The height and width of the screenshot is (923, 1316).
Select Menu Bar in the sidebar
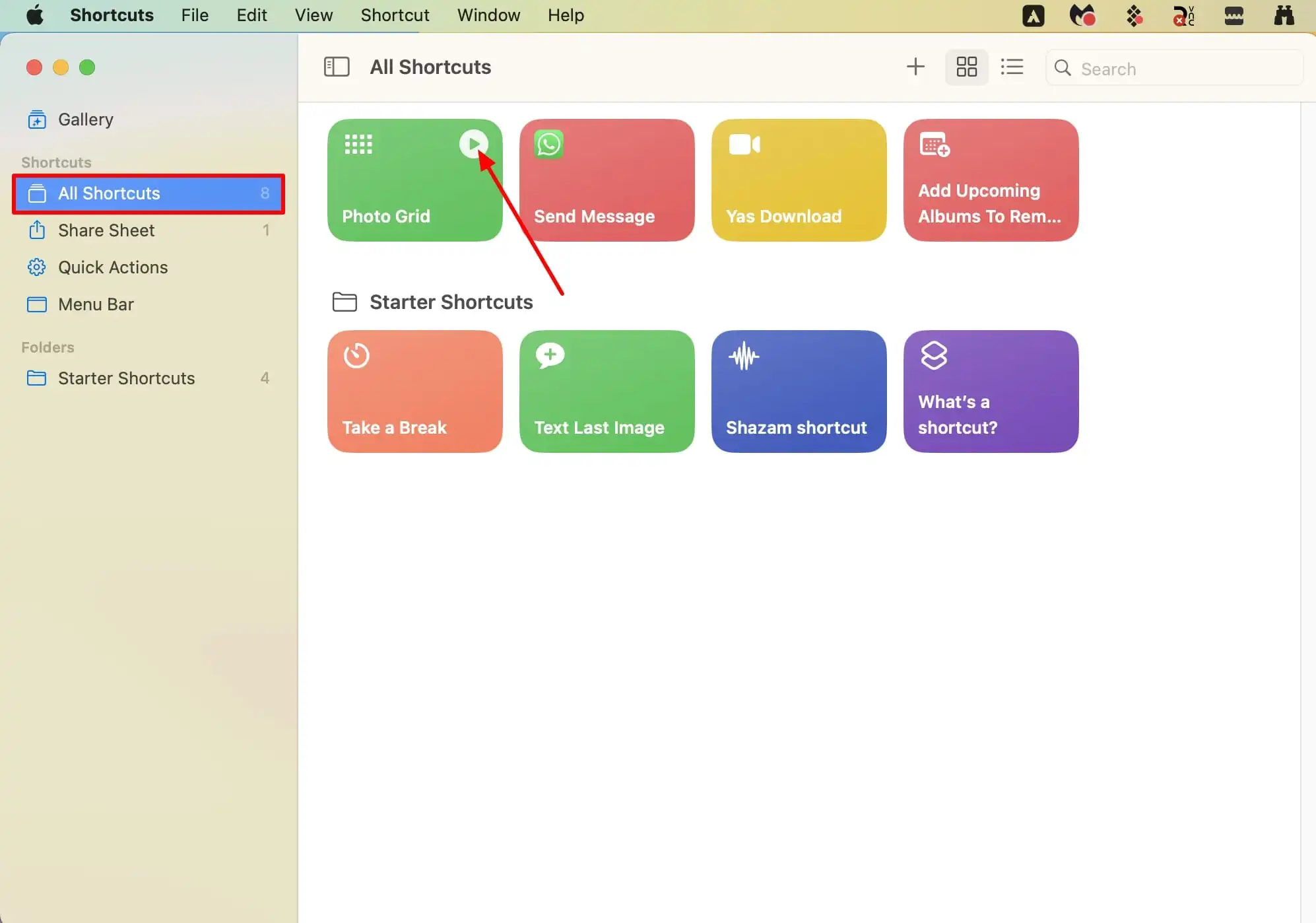click(x=149, y=304)
